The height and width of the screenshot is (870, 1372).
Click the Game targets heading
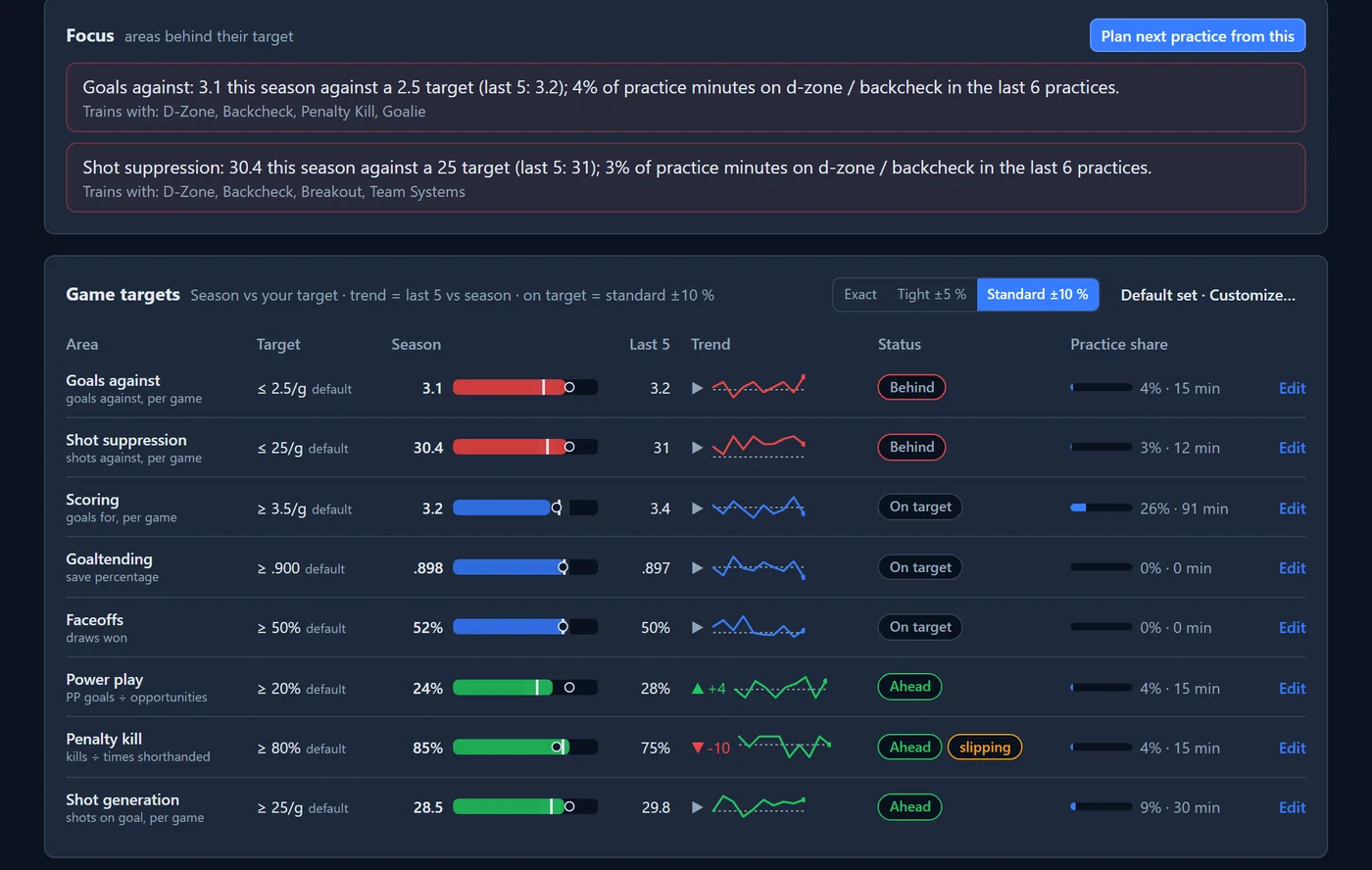[x=122, y=294]
